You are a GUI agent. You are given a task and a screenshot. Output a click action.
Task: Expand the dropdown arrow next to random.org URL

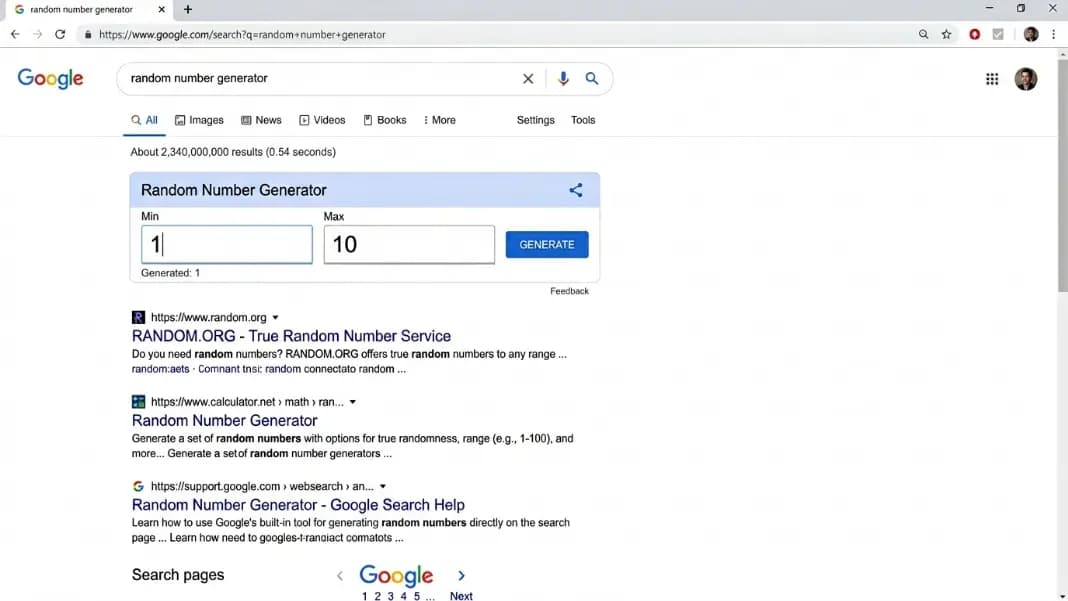tap(275, 318)
